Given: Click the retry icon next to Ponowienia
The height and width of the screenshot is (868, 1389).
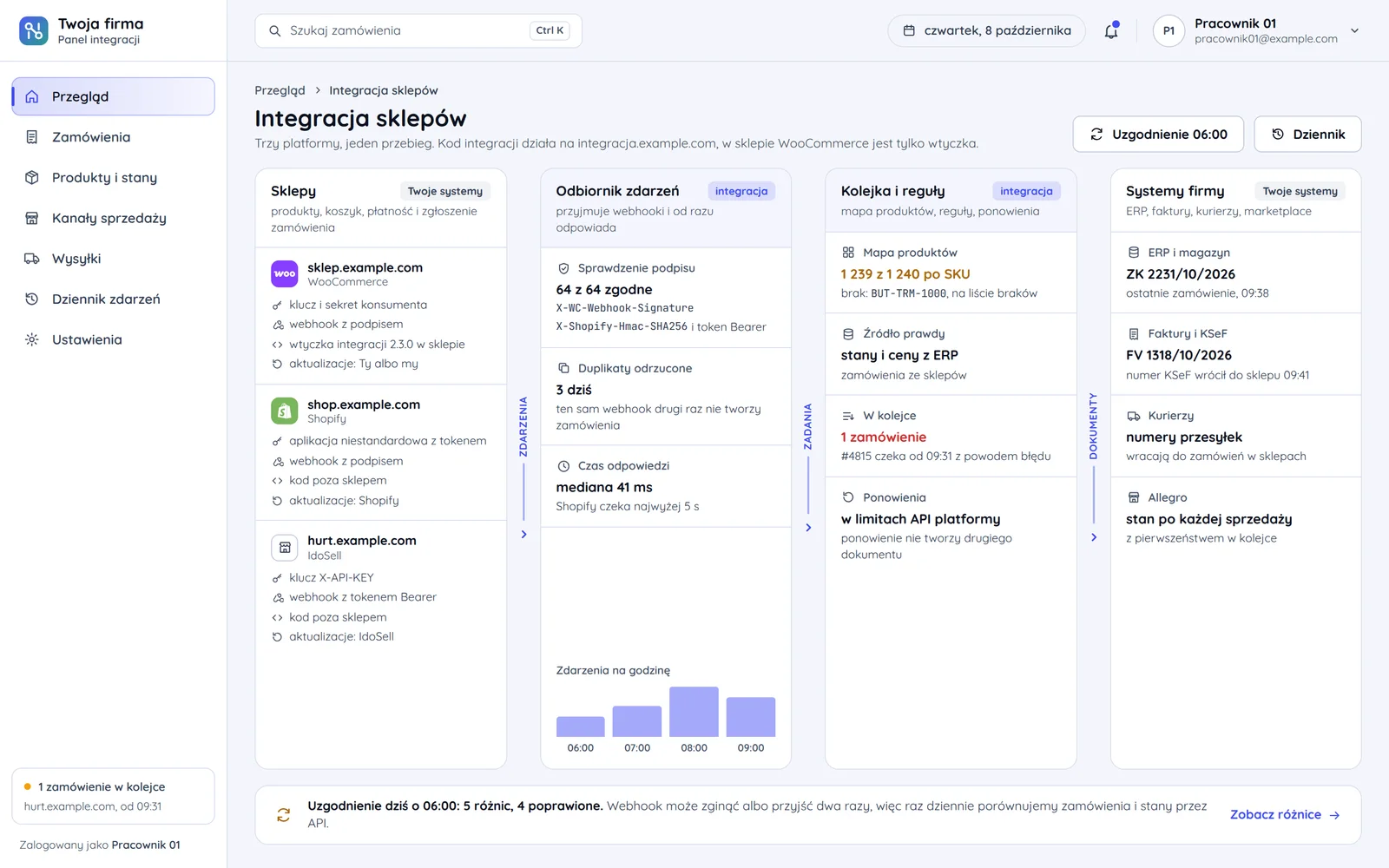Looking at the screenshot, I should click(x=848, y=497).
